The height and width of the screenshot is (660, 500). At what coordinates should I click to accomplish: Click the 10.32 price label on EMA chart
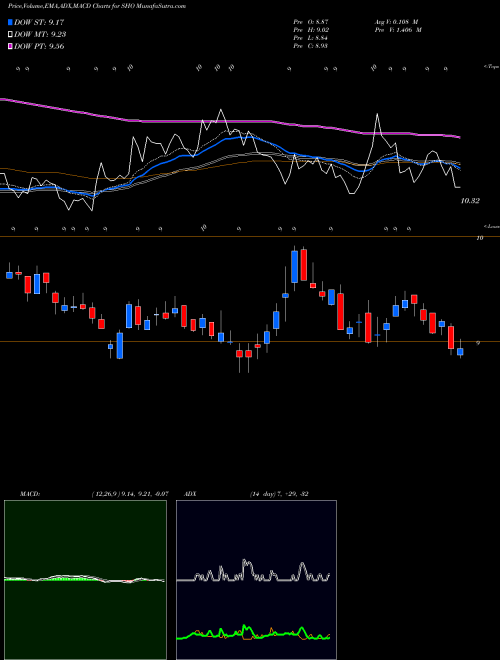470,201
